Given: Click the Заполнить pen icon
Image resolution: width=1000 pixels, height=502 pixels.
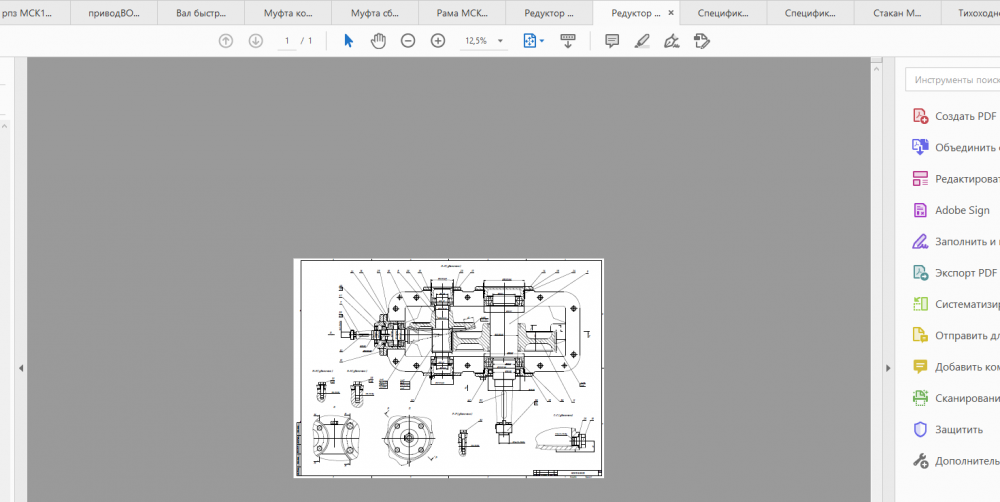Looking at the screenshot, I should 920,242.
